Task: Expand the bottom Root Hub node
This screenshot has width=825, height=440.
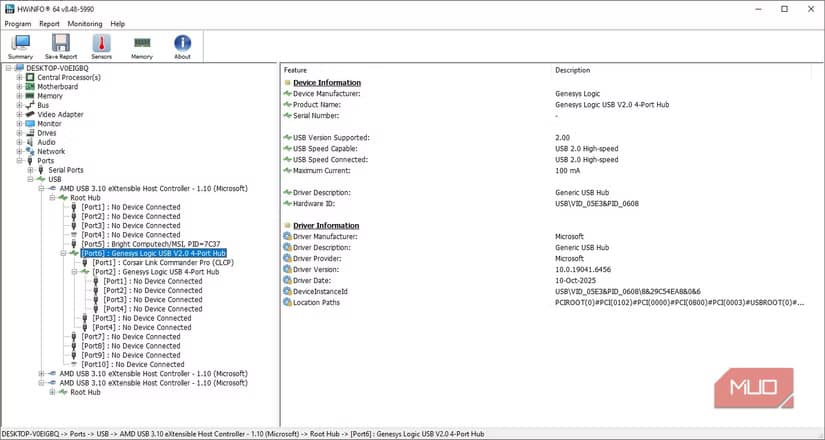Action: coord(52,392)
